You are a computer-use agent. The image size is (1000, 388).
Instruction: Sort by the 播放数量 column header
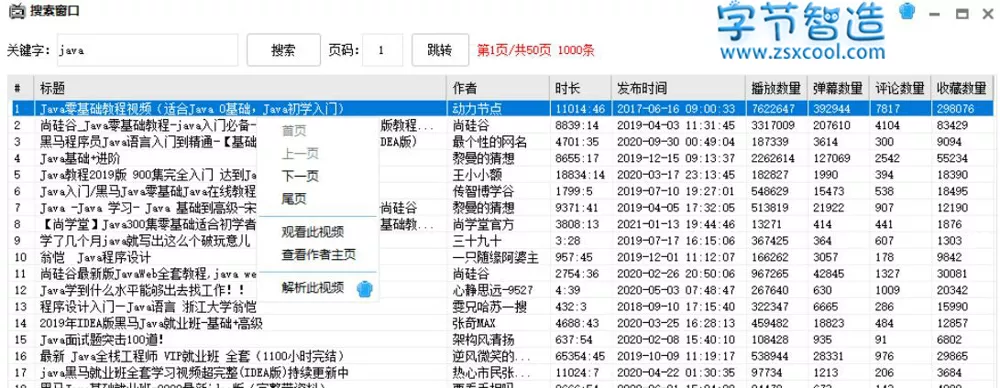click(777, 87)
